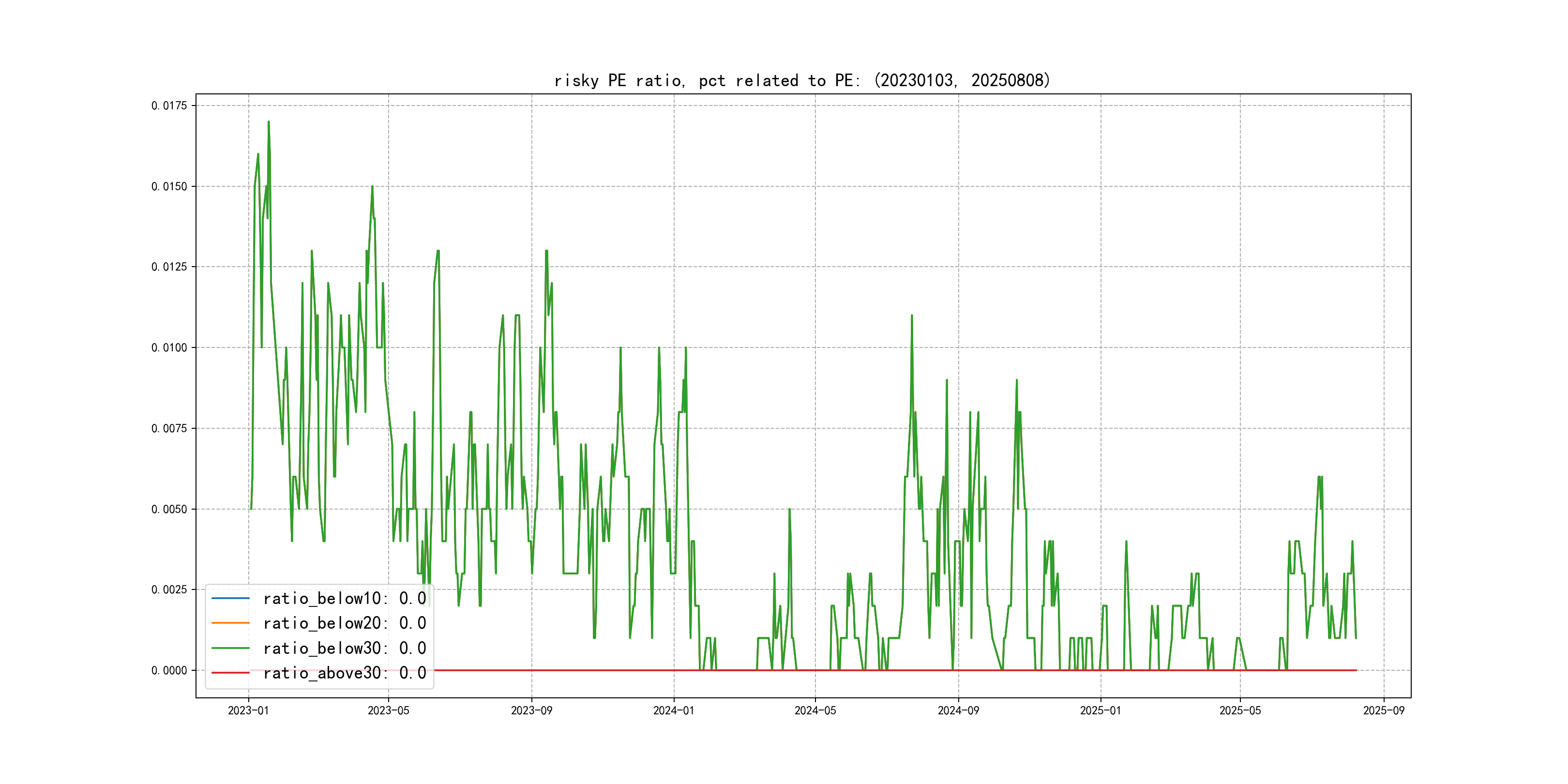Select the ratio_above30: 0.0 legend label
1568x784 pixels.
344,673
